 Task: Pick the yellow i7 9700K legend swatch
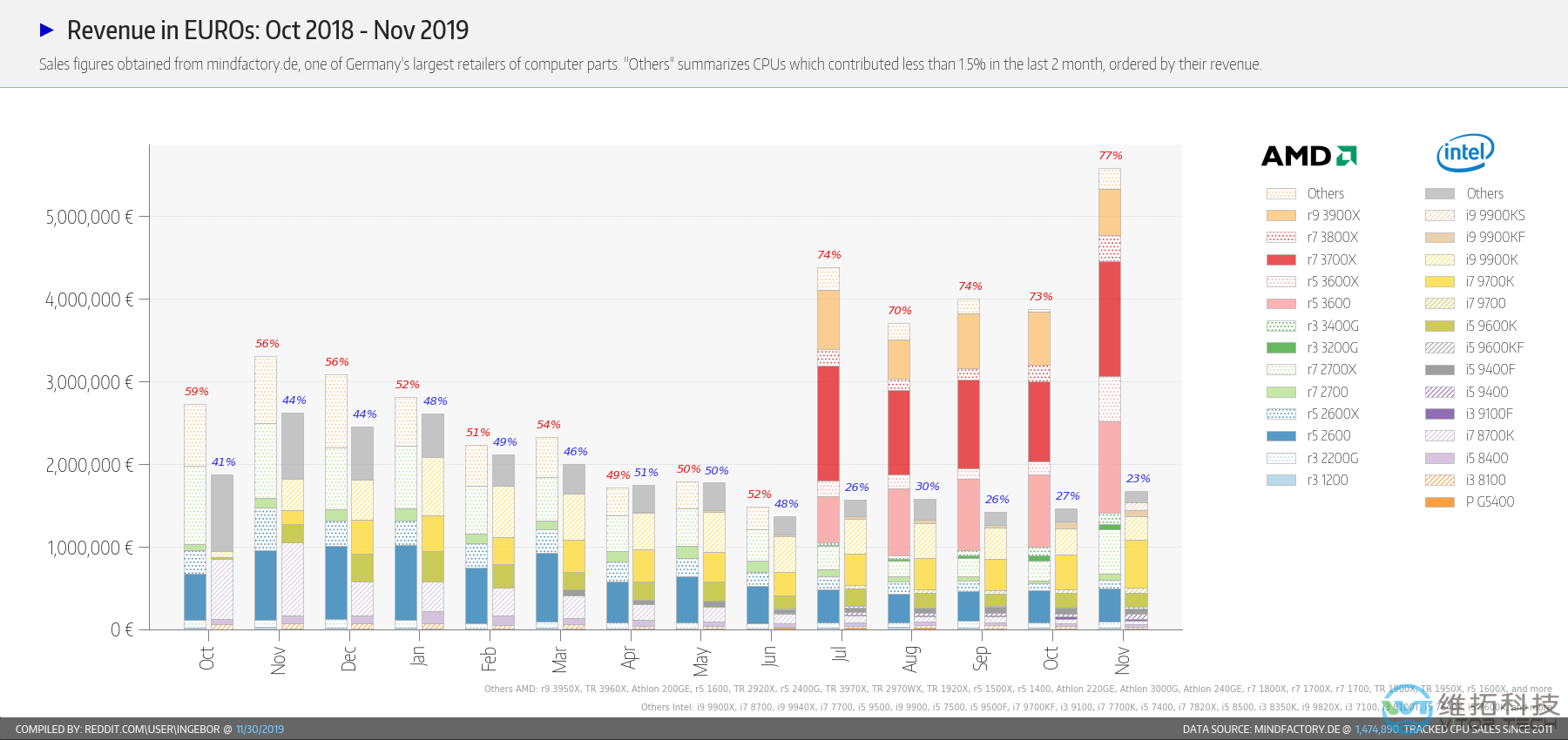pyautogui.click(x=1440, y=281)
